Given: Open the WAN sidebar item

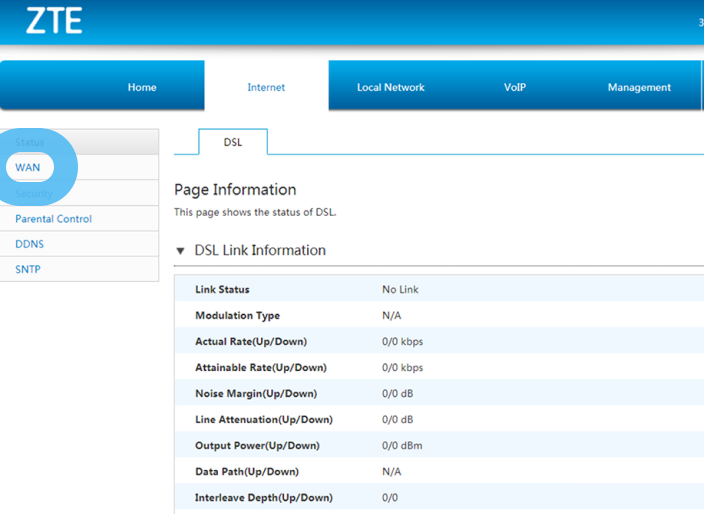Looking at the screenshot, I should (28, 168).
